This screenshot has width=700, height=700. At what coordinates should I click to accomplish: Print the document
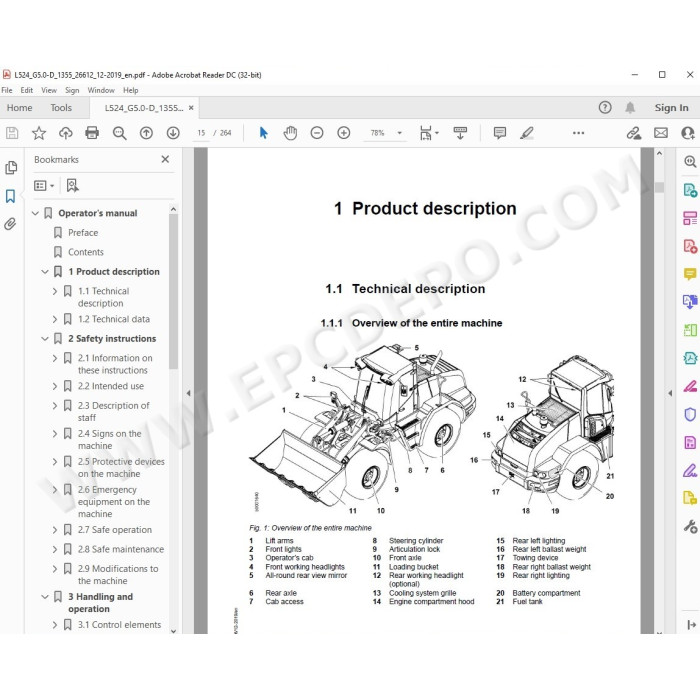(x=92, y=133)
